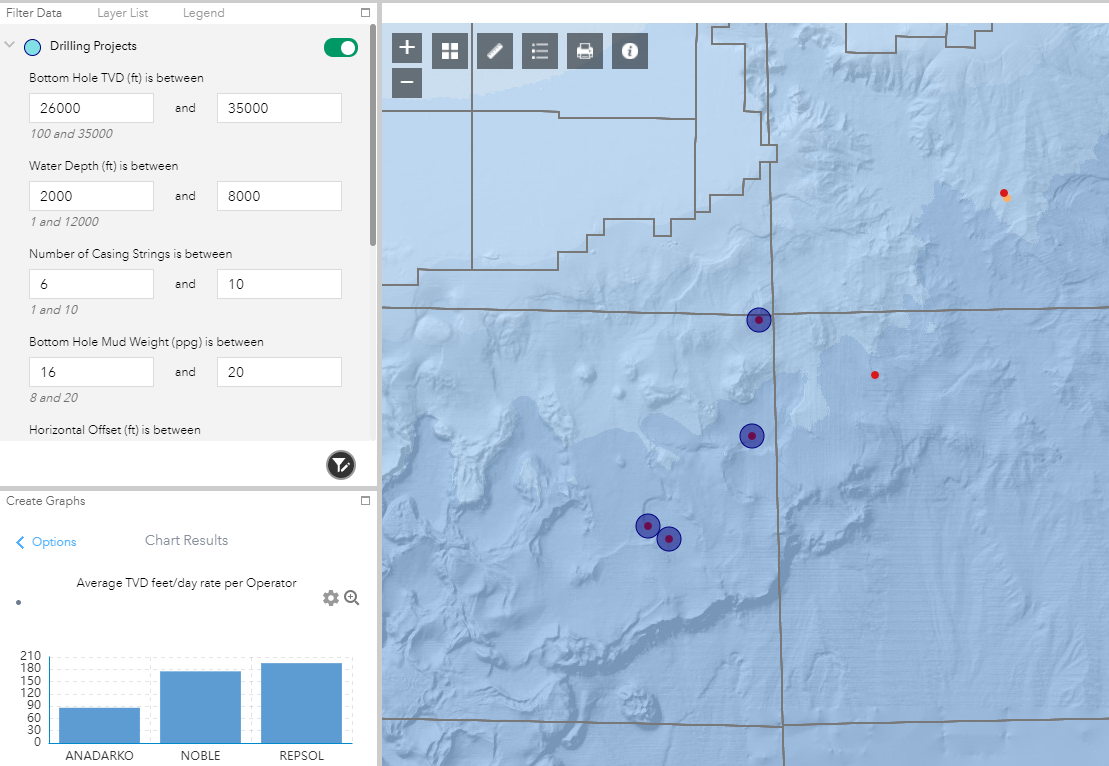This screenshot has height=766, width=1109.
Task: Maximize the Filter Data panel
Action: [x=365, y=13]
